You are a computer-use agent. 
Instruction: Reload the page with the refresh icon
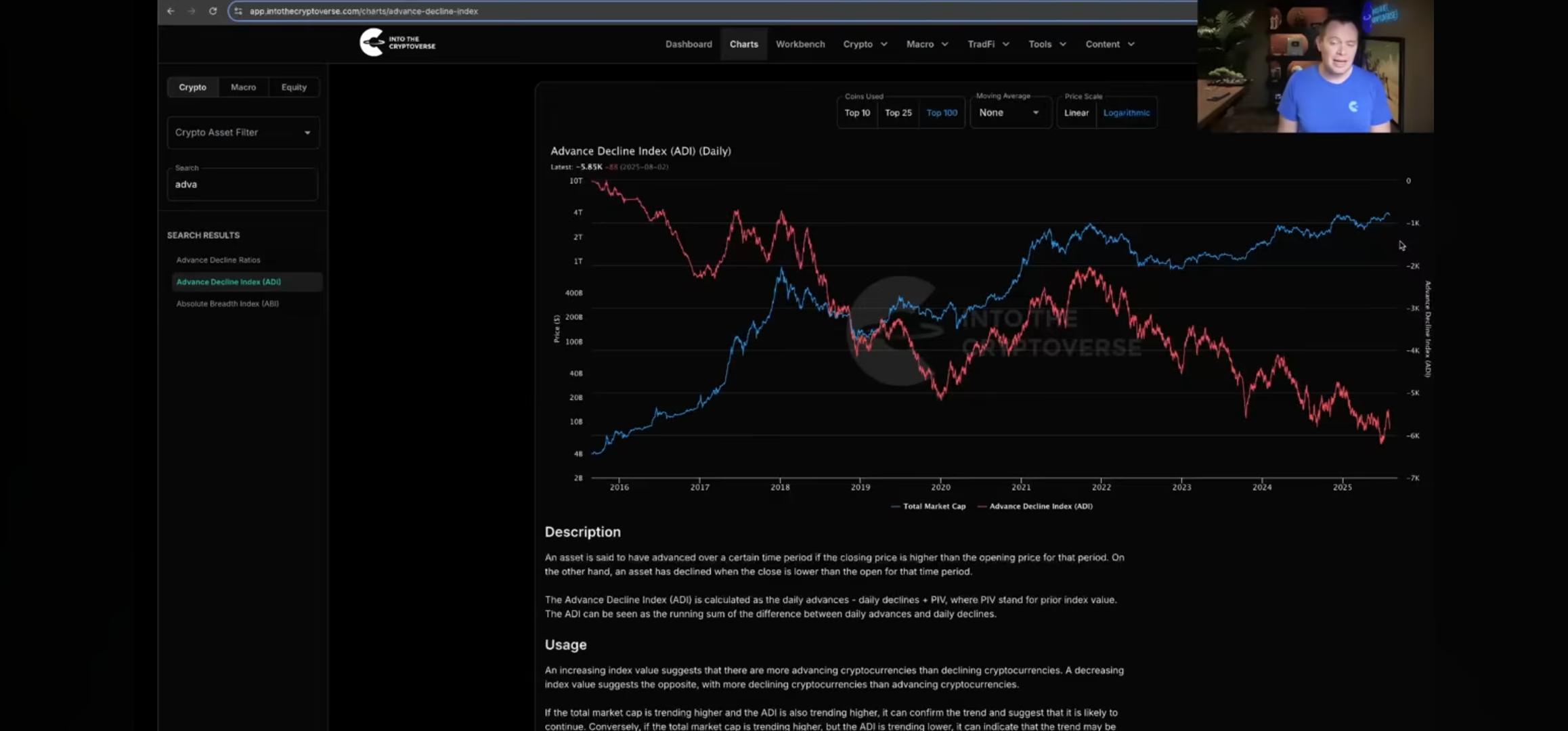[213, 11]
